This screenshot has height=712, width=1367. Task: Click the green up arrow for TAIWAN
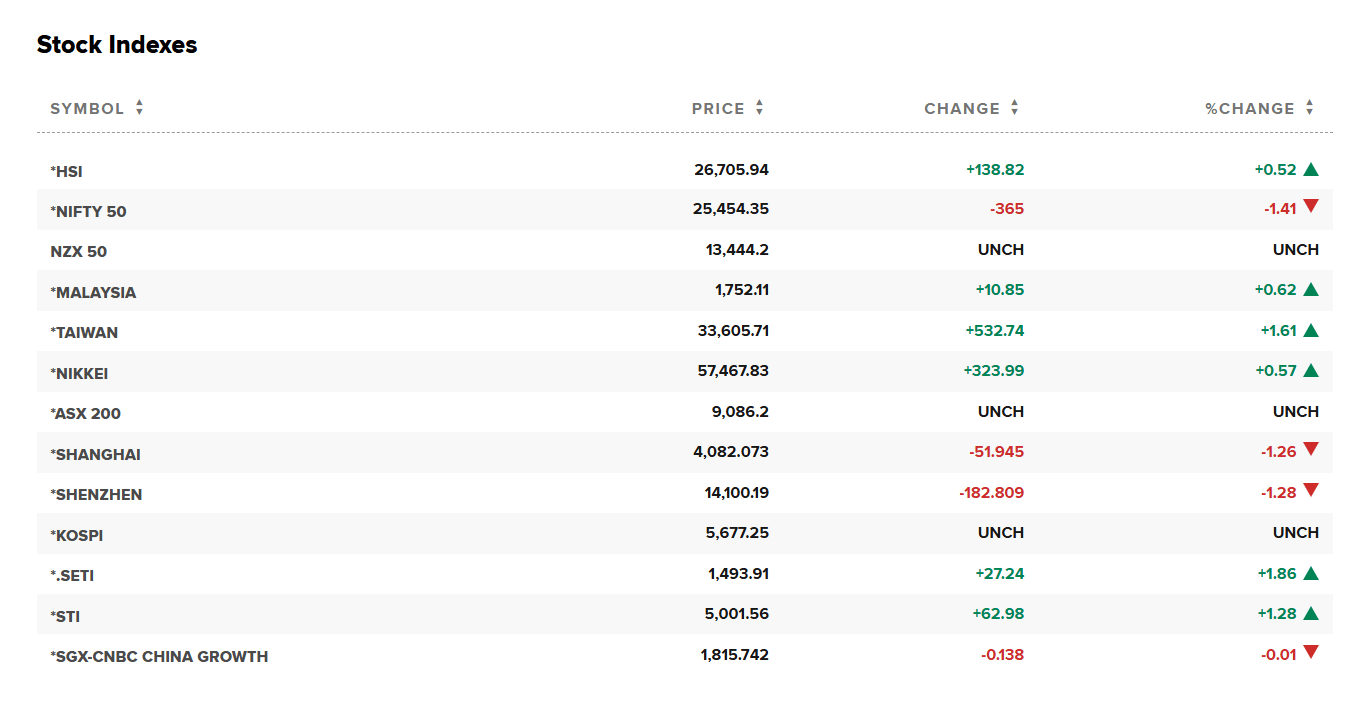1311,331
